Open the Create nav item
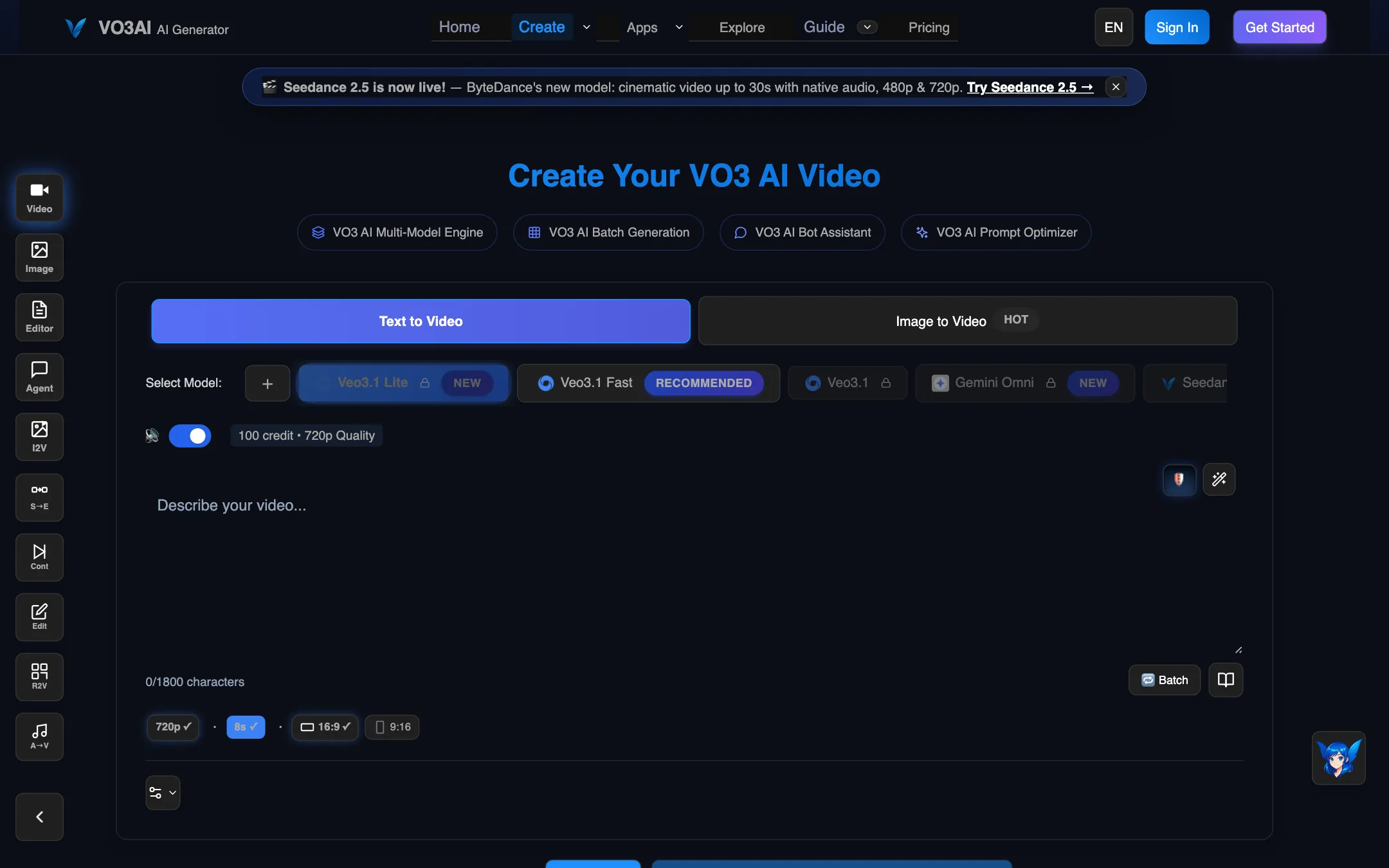This screenshot has height=868, width=1389. [541, 27]
